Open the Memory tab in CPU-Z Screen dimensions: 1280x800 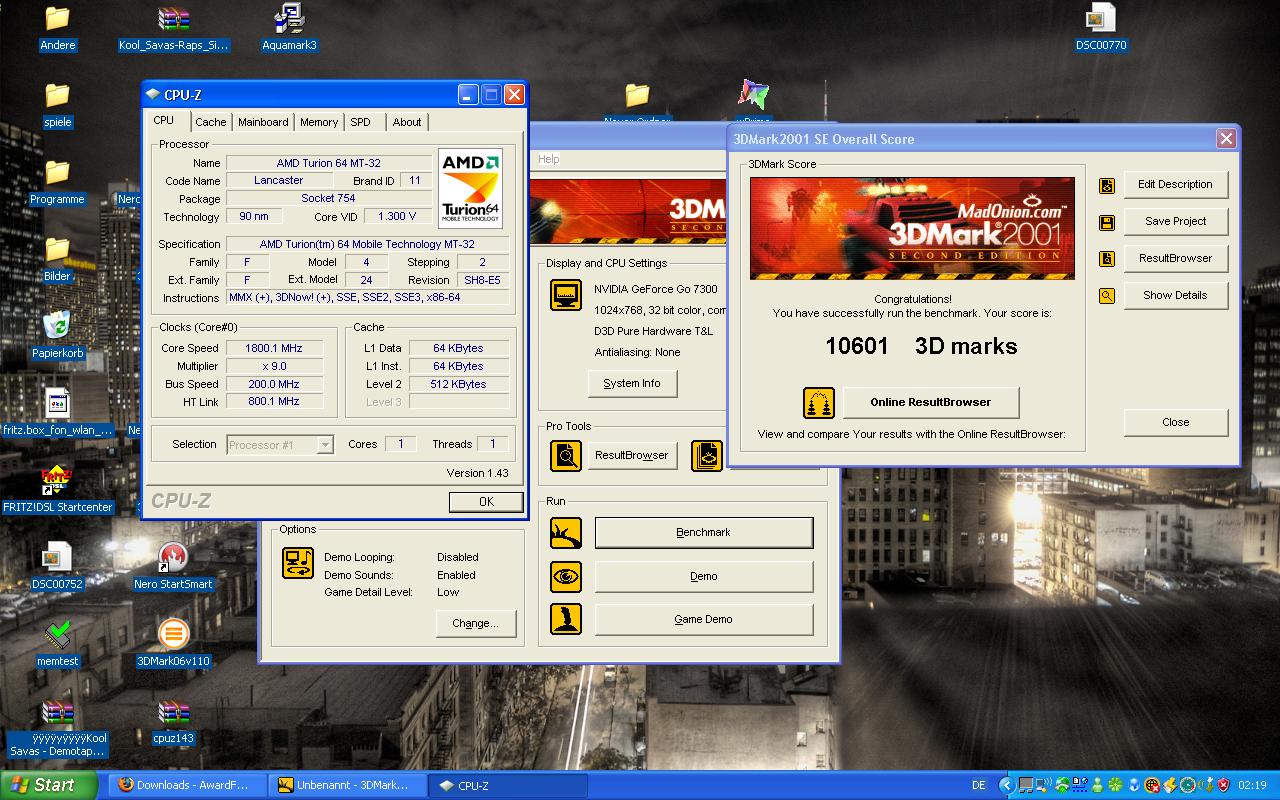coord(319,122)
